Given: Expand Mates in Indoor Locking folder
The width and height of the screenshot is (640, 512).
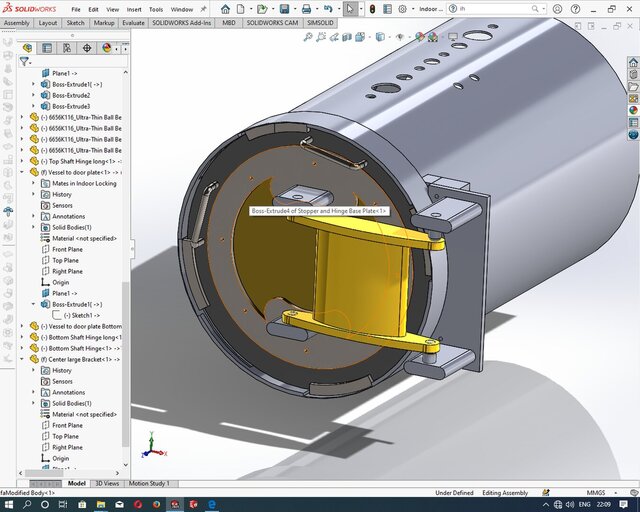Looking at the screenshot, I should [x=33, y=183].
